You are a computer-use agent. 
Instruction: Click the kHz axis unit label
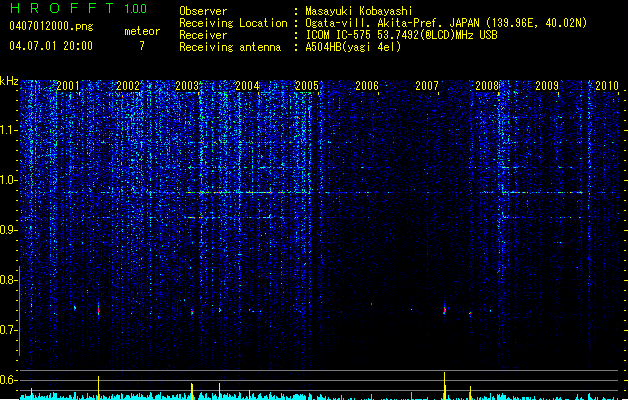pos(9,81)
